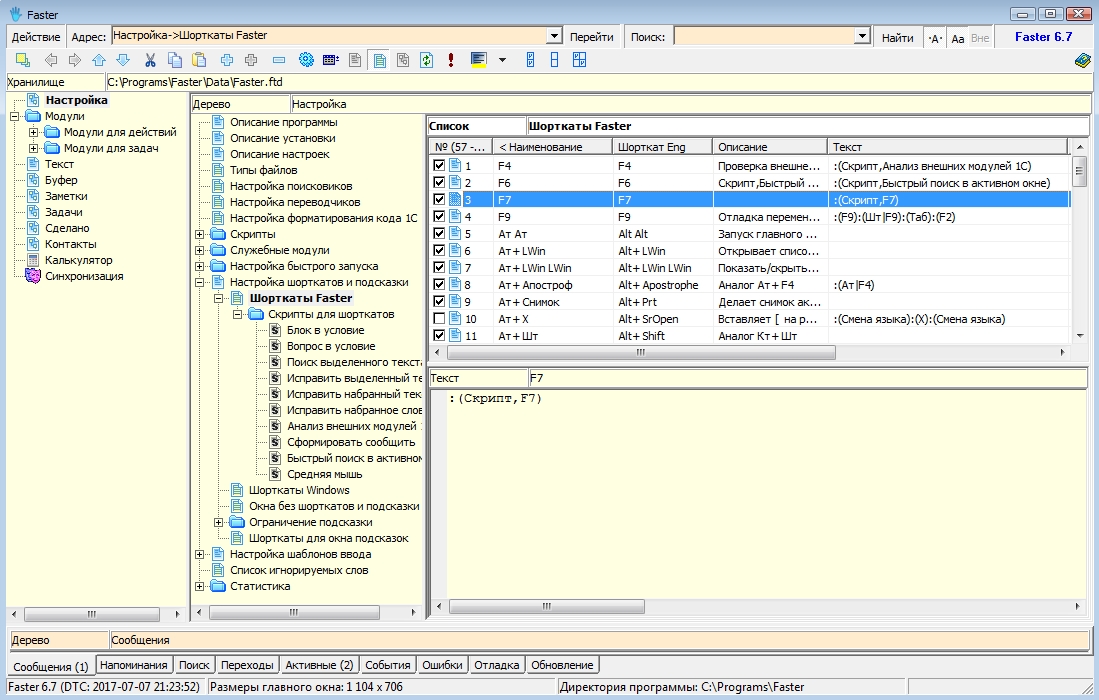The height and width of the screenshot is (700, 1099).
Task: Select Шорткаты Windows in the settings tree
Action: pos(299,490)
